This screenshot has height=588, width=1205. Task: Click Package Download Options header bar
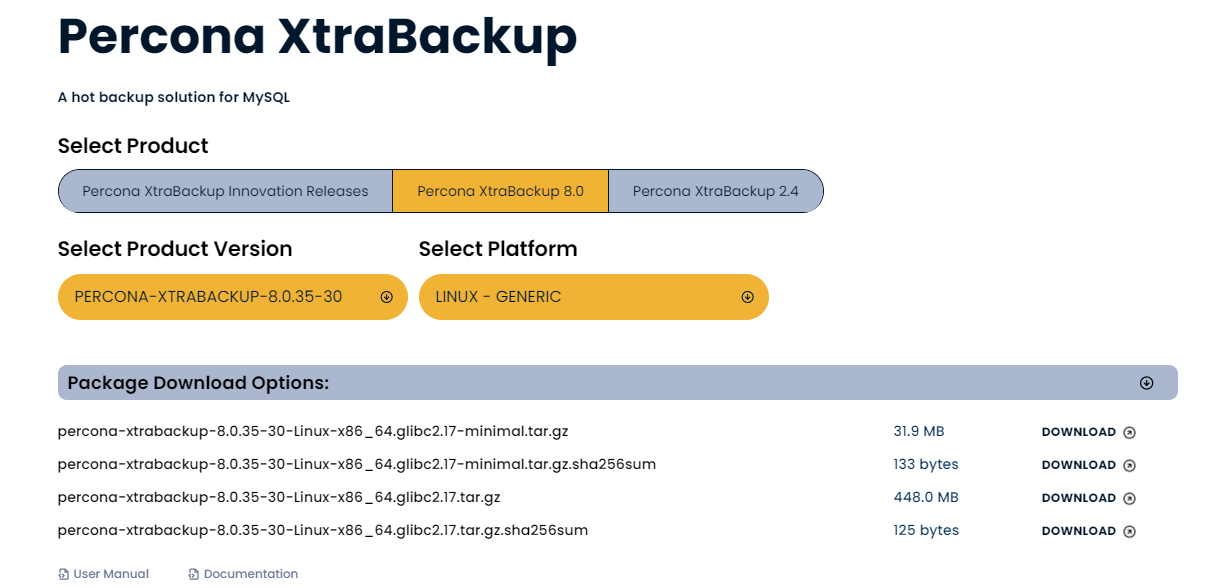618,383
